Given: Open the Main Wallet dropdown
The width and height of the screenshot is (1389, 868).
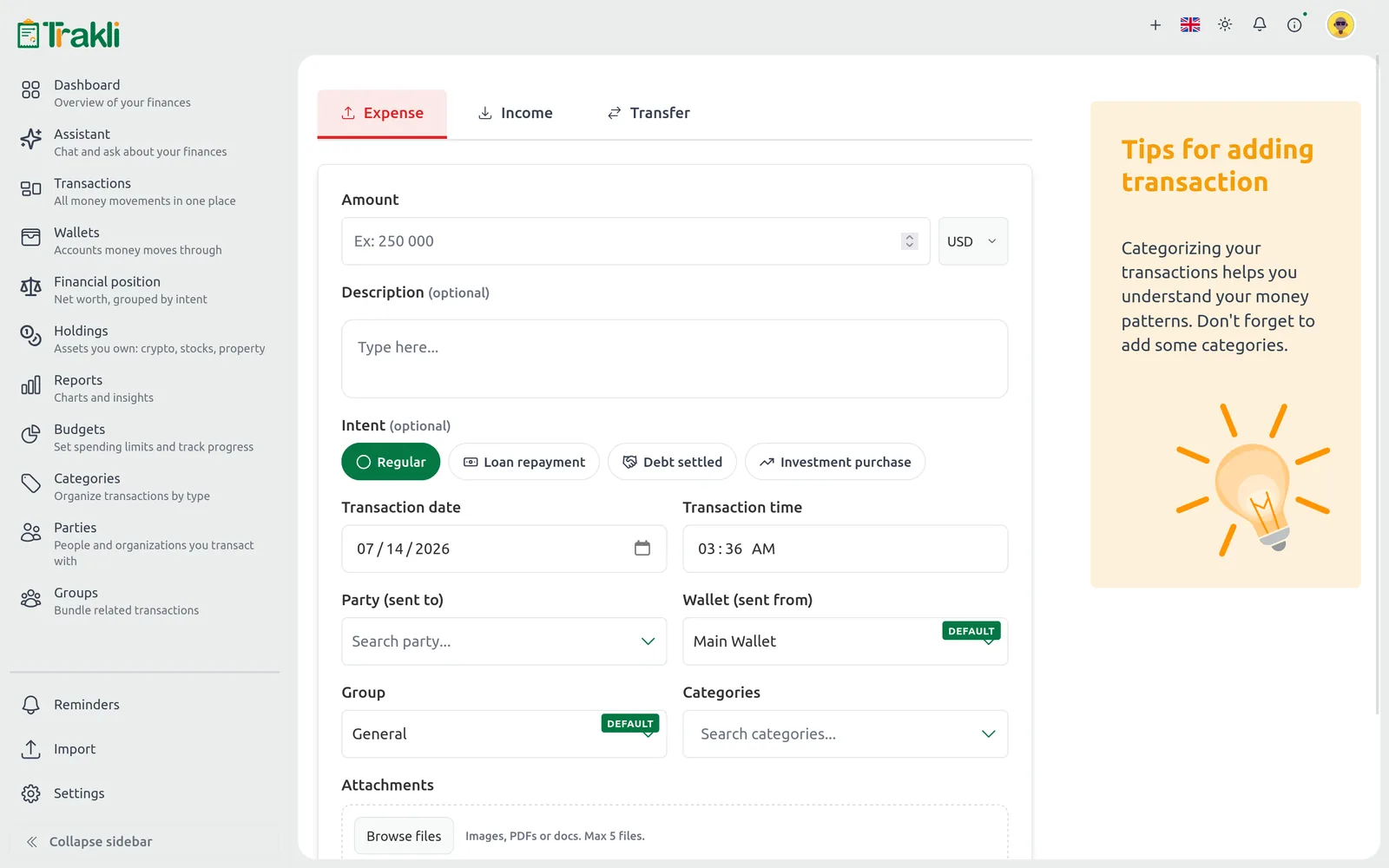Looking at the screenshot, I should coord(846,641).
